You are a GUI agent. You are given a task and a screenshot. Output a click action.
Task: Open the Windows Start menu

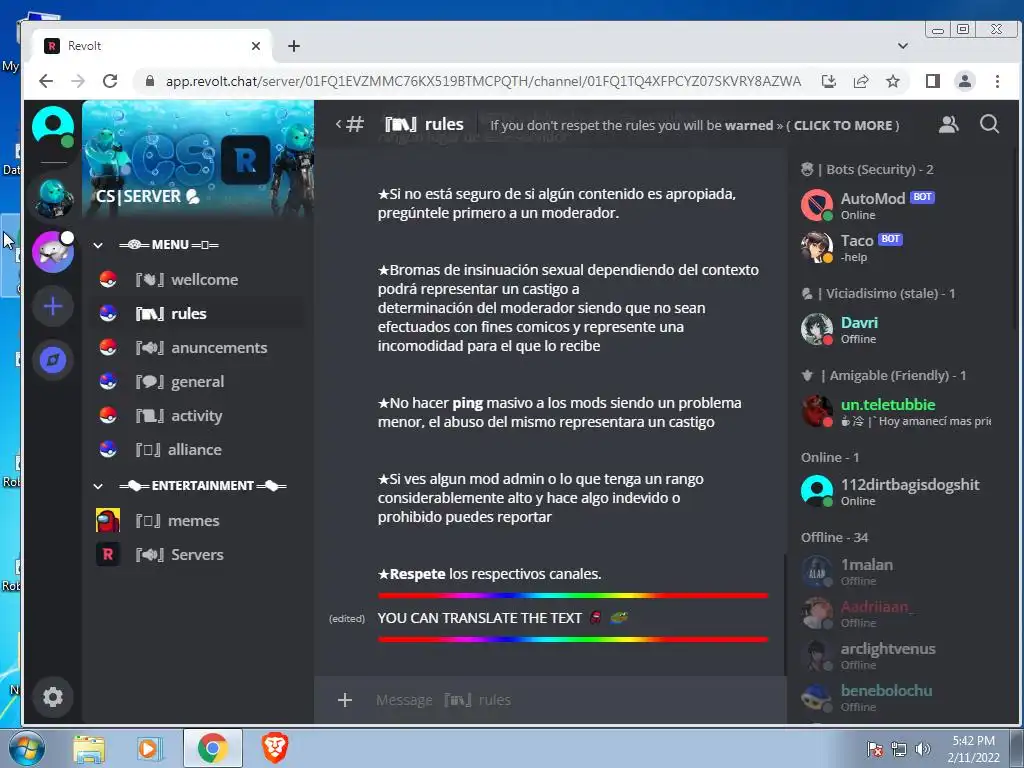pyautogui.click(x=27, y=749)
